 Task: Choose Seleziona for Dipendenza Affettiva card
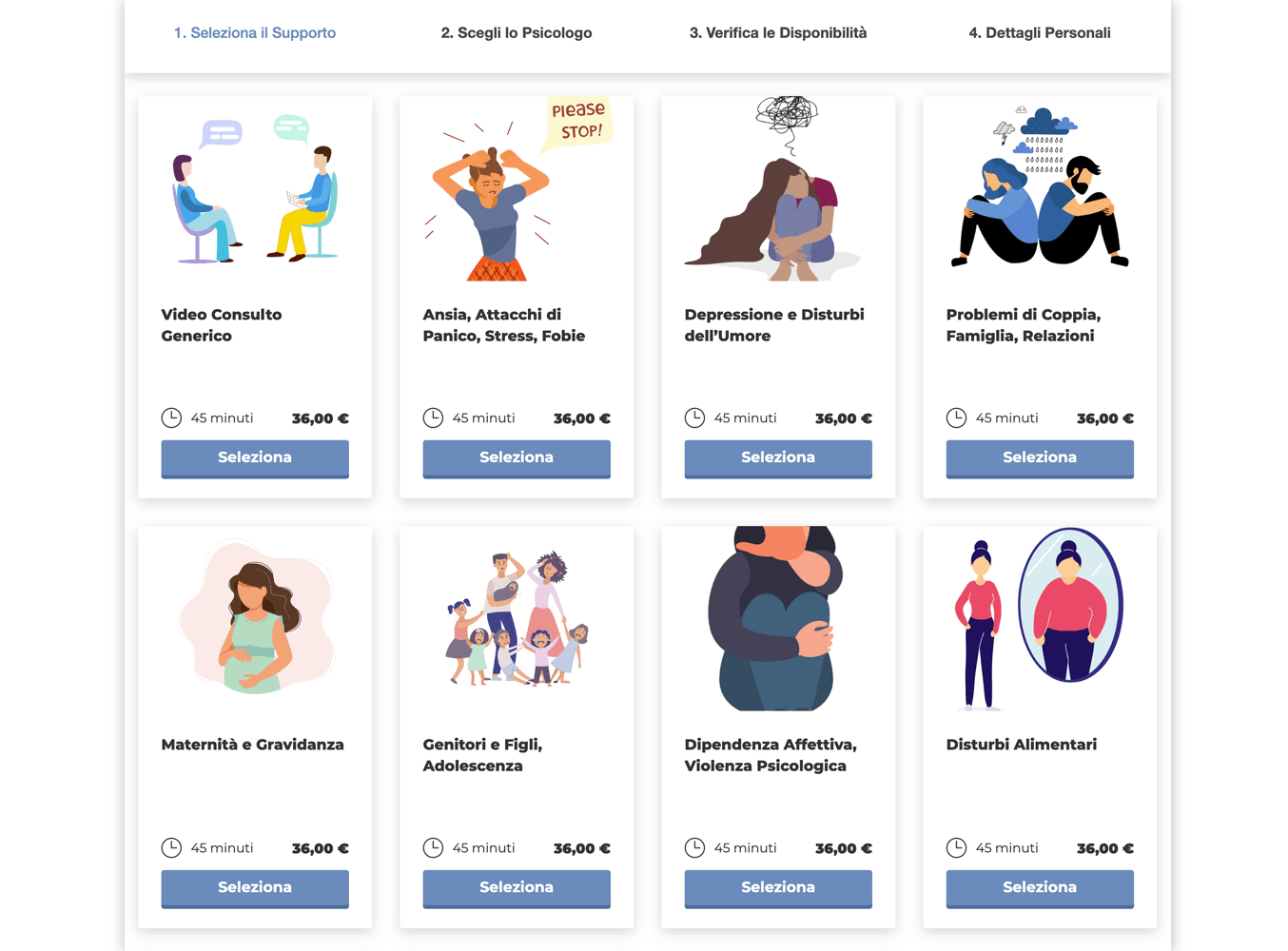tap(778, 888)
